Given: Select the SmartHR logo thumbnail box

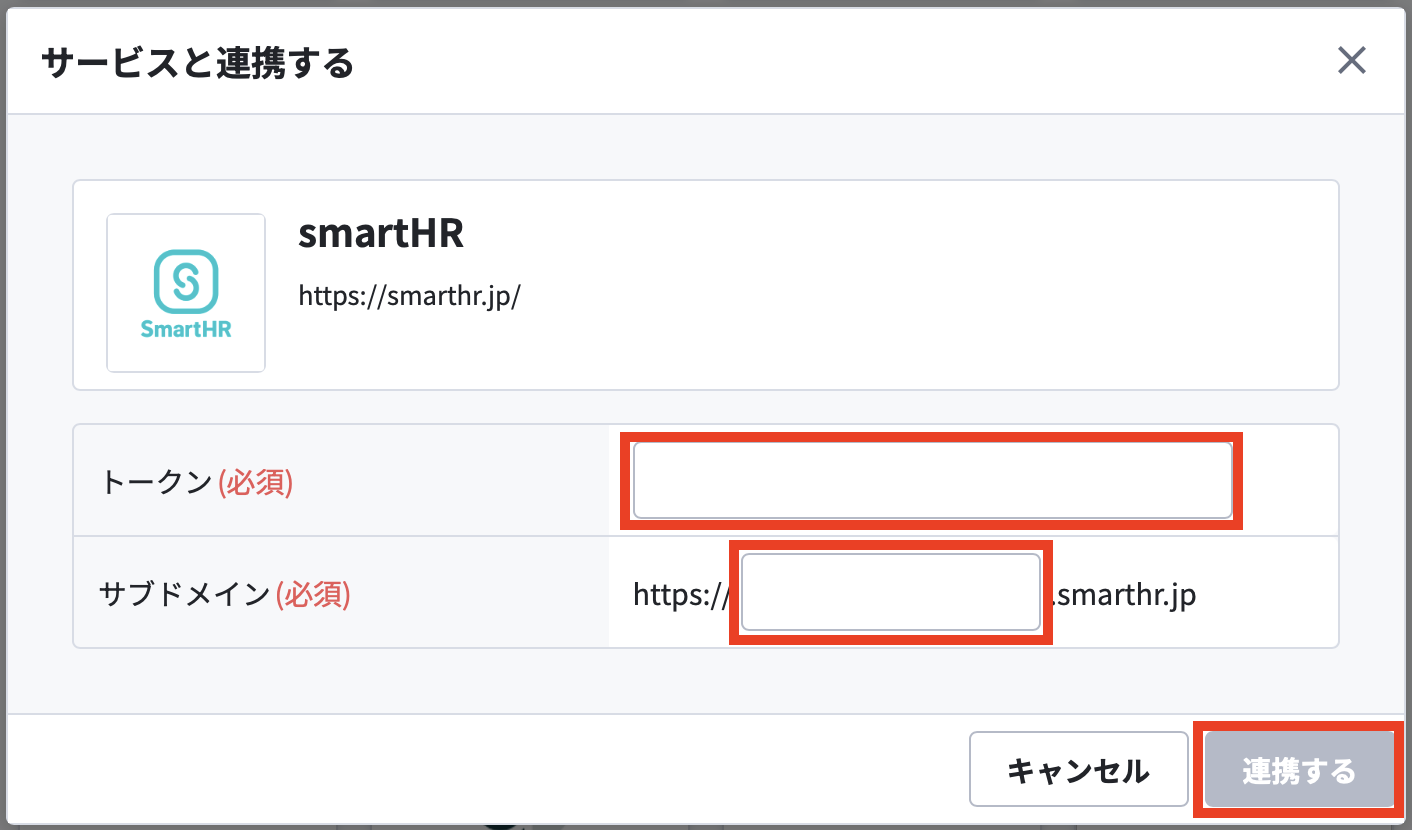Looking at the screenshot, I should click(186, 293).
